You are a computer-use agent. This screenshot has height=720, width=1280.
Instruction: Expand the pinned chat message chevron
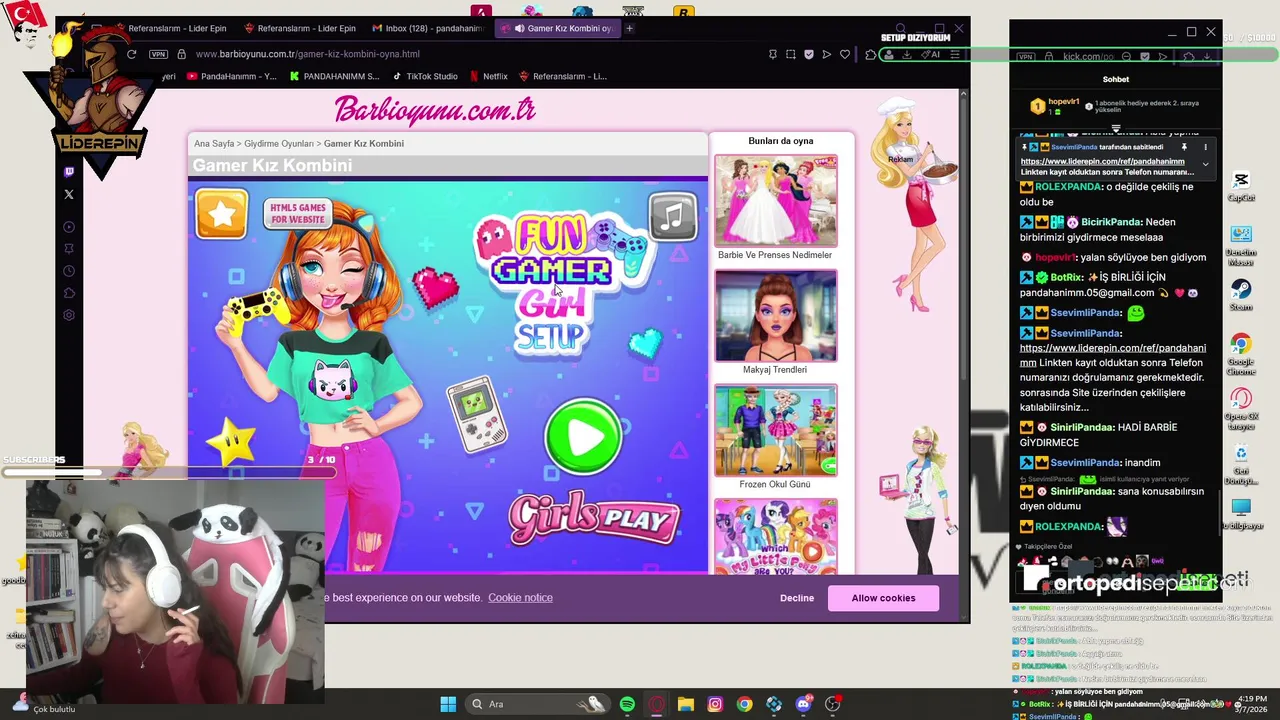1205,164
